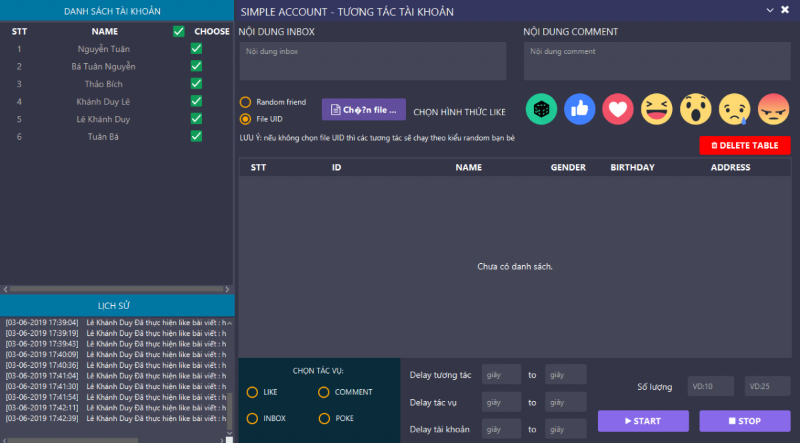Viewport: 800px width, 443px height.
Task: Collapse window with the title bar chevron
Action: (770, 10)
